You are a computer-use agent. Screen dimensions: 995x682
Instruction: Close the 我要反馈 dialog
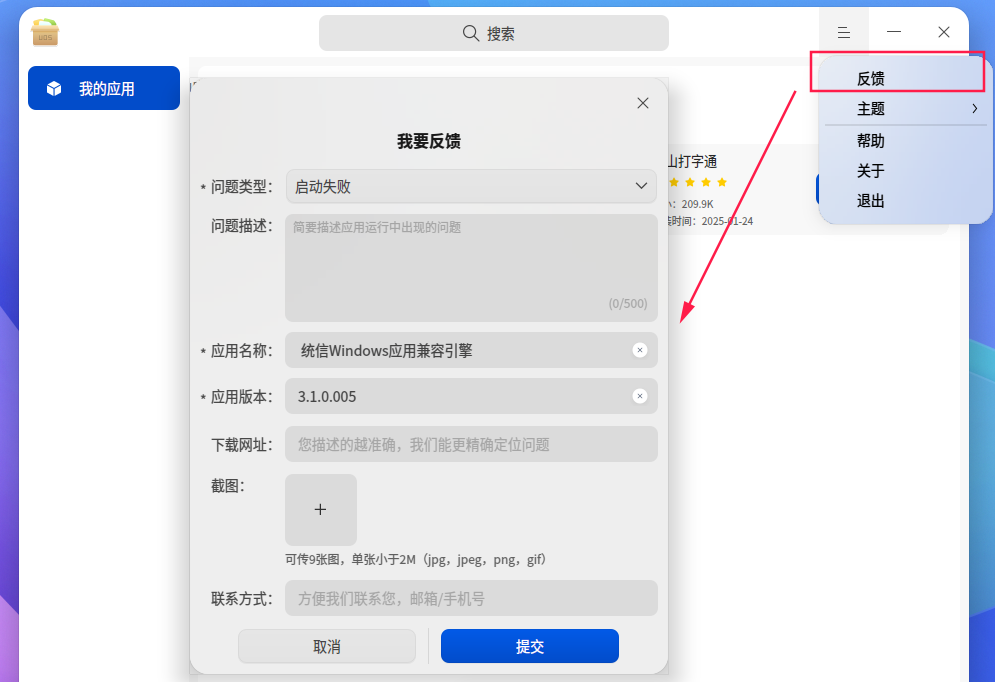pyautogui.click(x=643, y=103)
